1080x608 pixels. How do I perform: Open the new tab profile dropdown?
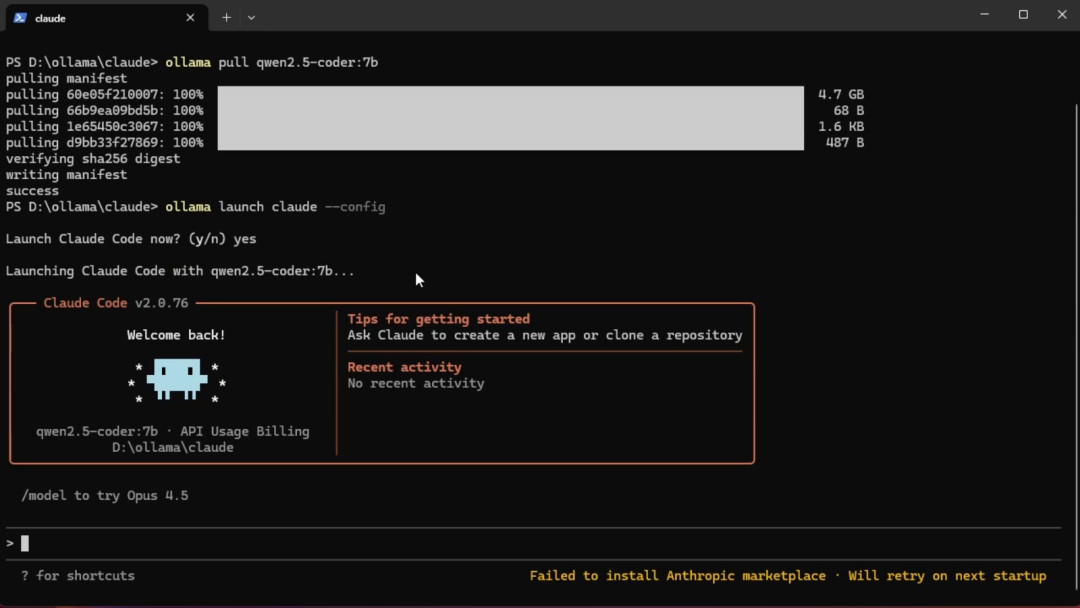coord(251,18)
